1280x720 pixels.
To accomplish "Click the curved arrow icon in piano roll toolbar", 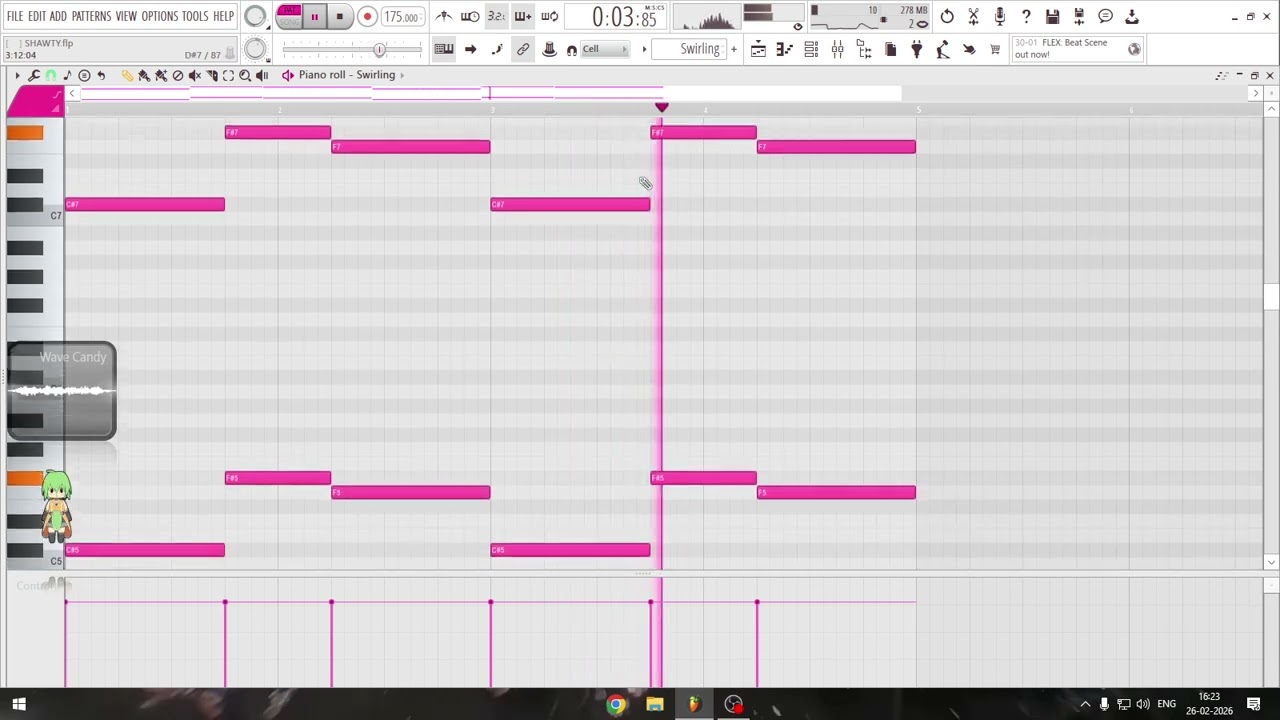I will pos(102,75).
